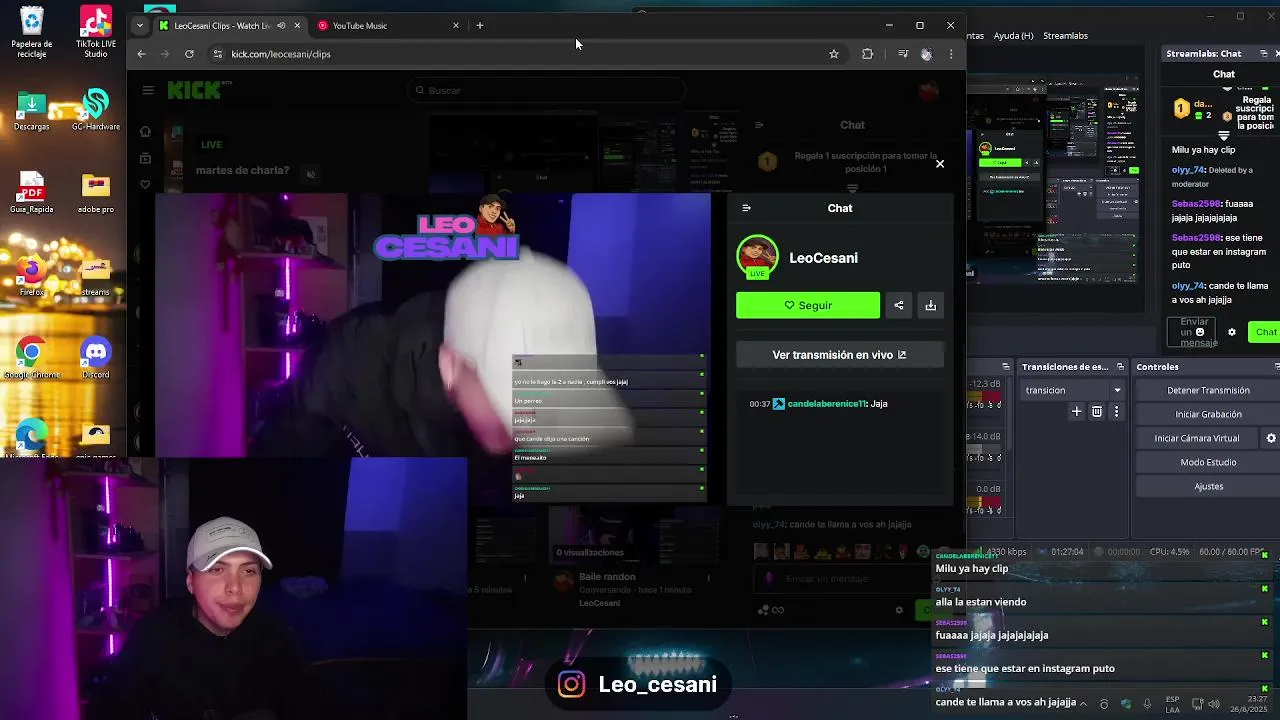Open Kick sidebar browse icon
Viewport: 1280px width, 720px height.
[145, 158]
